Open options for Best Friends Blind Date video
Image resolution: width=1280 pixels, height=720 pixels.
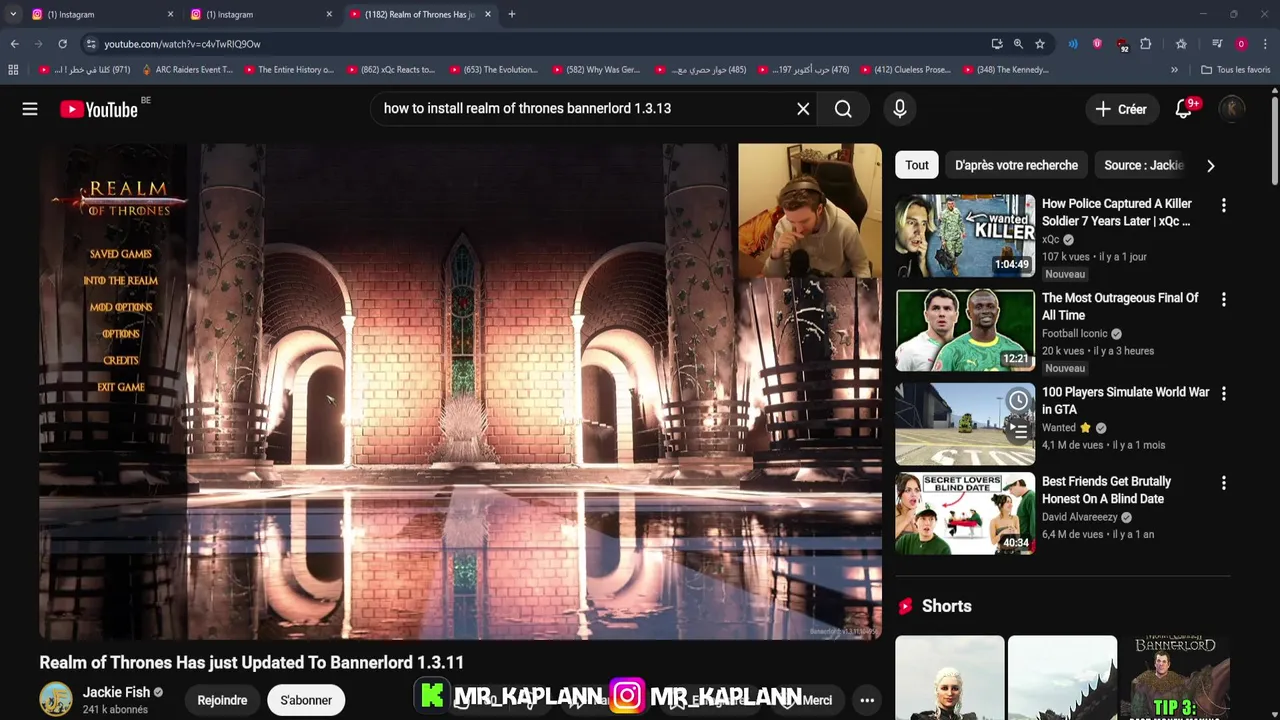click(x=1223, y=483)
